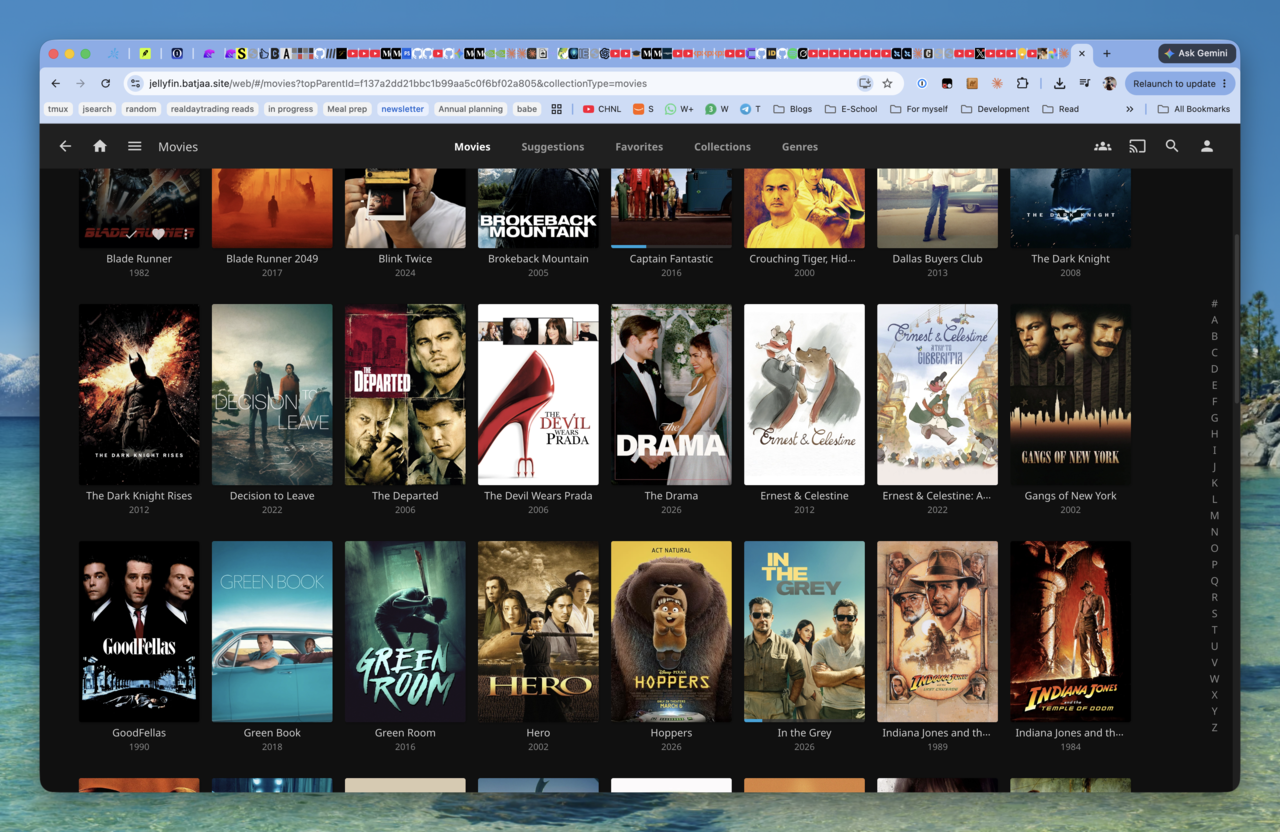
Task: Go back using the Jellyfin back arrow
Action: [x=65, y=146]
